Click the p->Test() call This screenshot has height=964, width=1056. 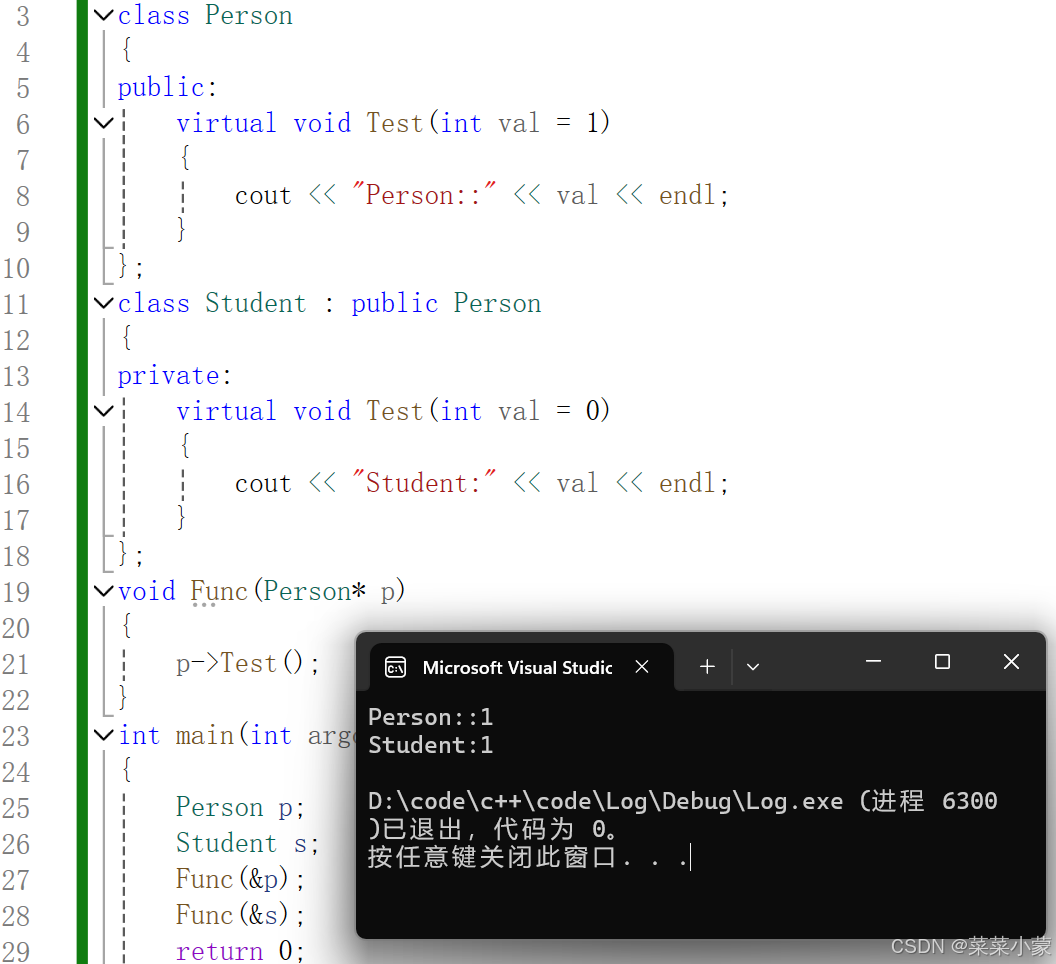pos(247,664)
